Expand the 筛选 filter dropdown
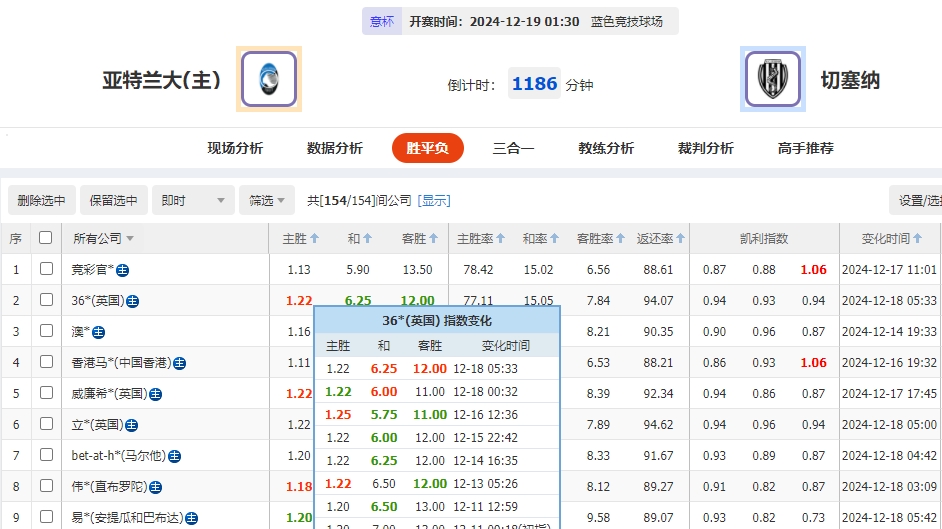This screenshot has width=942, height=529. [x=268, y=200]
